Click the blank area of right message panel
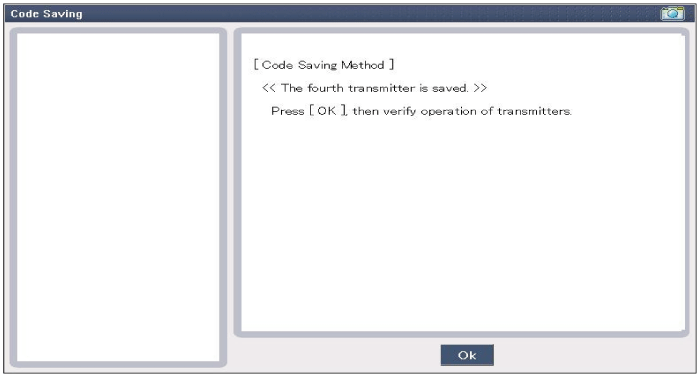 [x=463, y=223]
